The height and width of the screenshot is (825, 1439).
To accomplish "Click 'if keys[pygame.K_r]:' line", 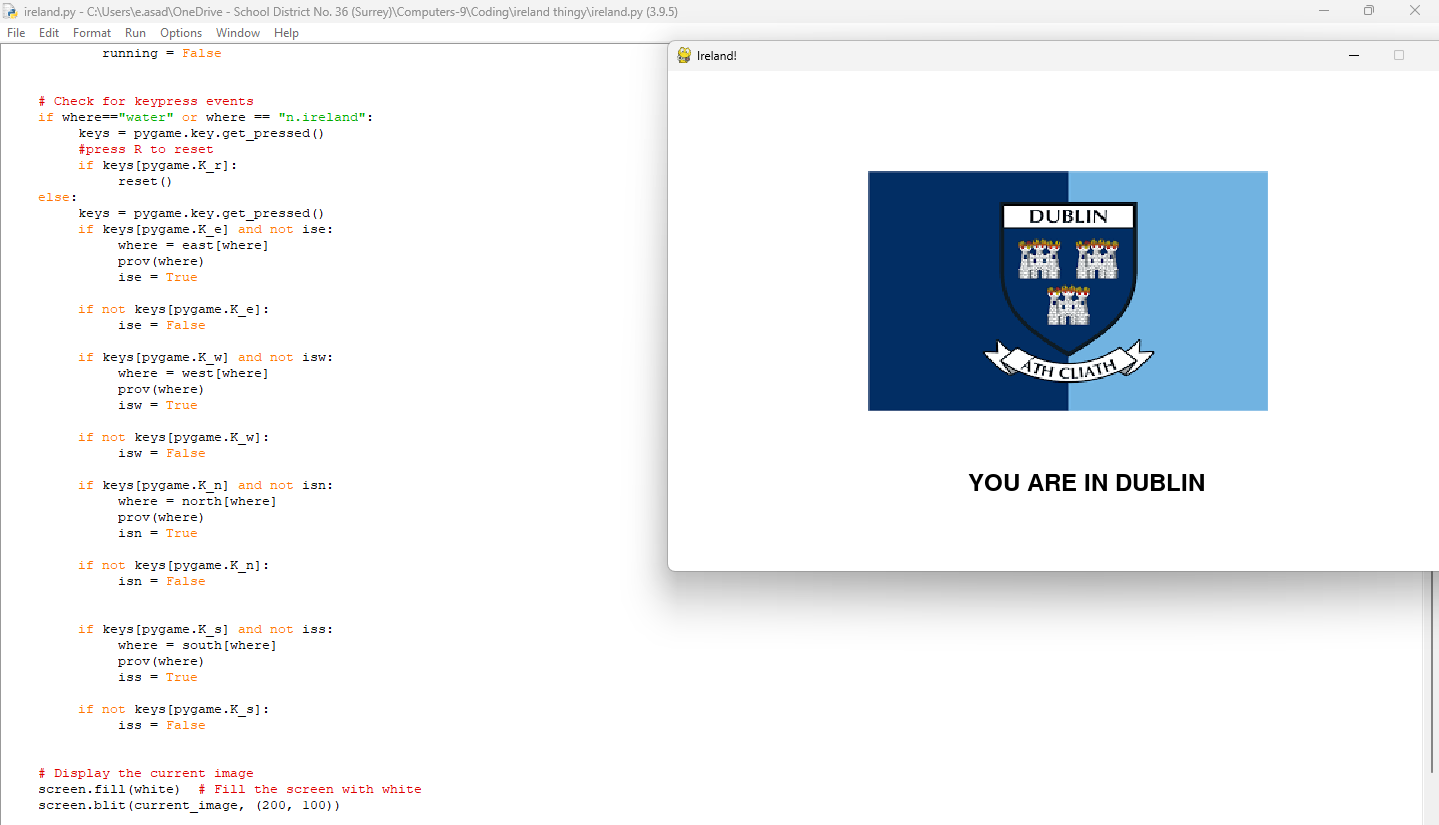I will (158, 165).
